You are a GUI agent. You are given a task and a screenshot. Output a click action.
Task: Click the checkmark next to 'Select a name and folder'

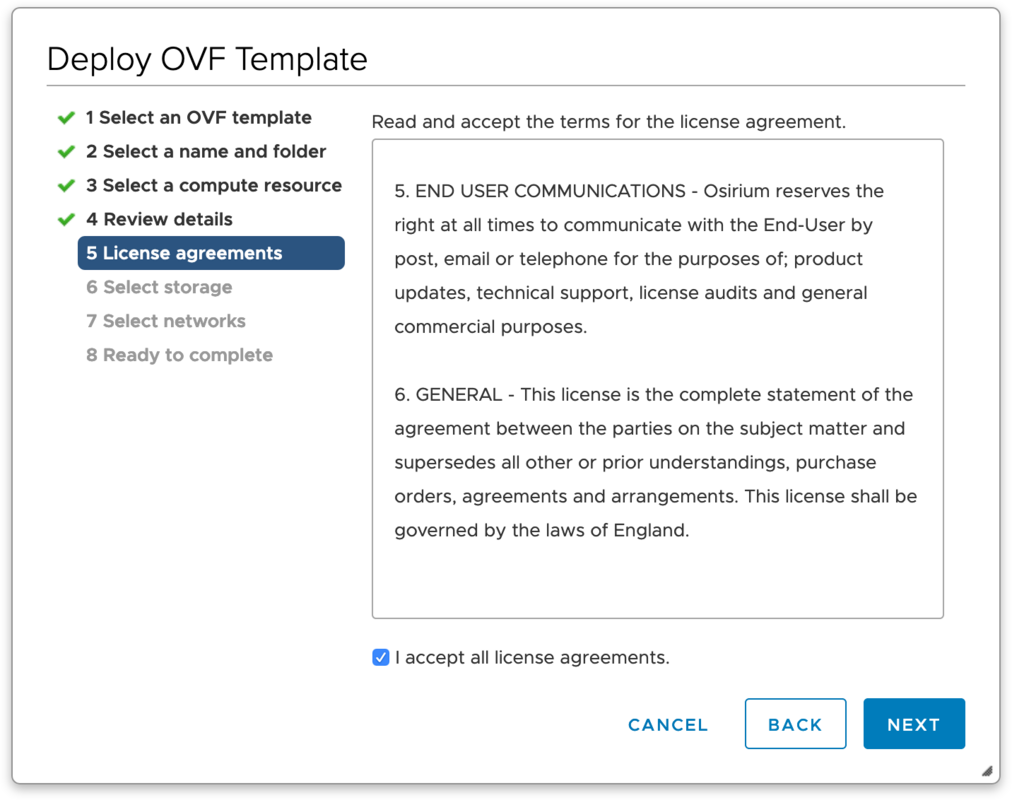(x=65, y=151)
